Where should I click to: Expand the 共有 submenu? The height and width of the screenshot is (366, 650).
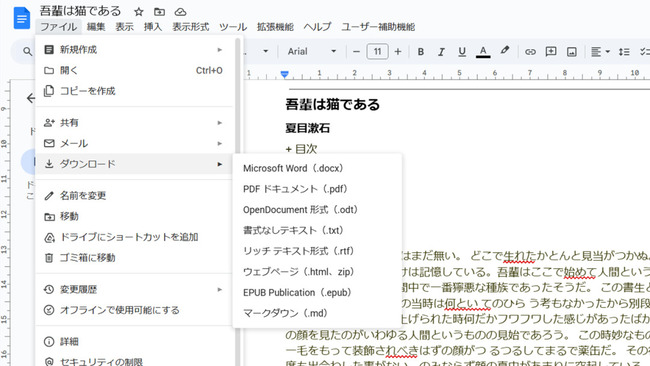(x=133, y=123)
